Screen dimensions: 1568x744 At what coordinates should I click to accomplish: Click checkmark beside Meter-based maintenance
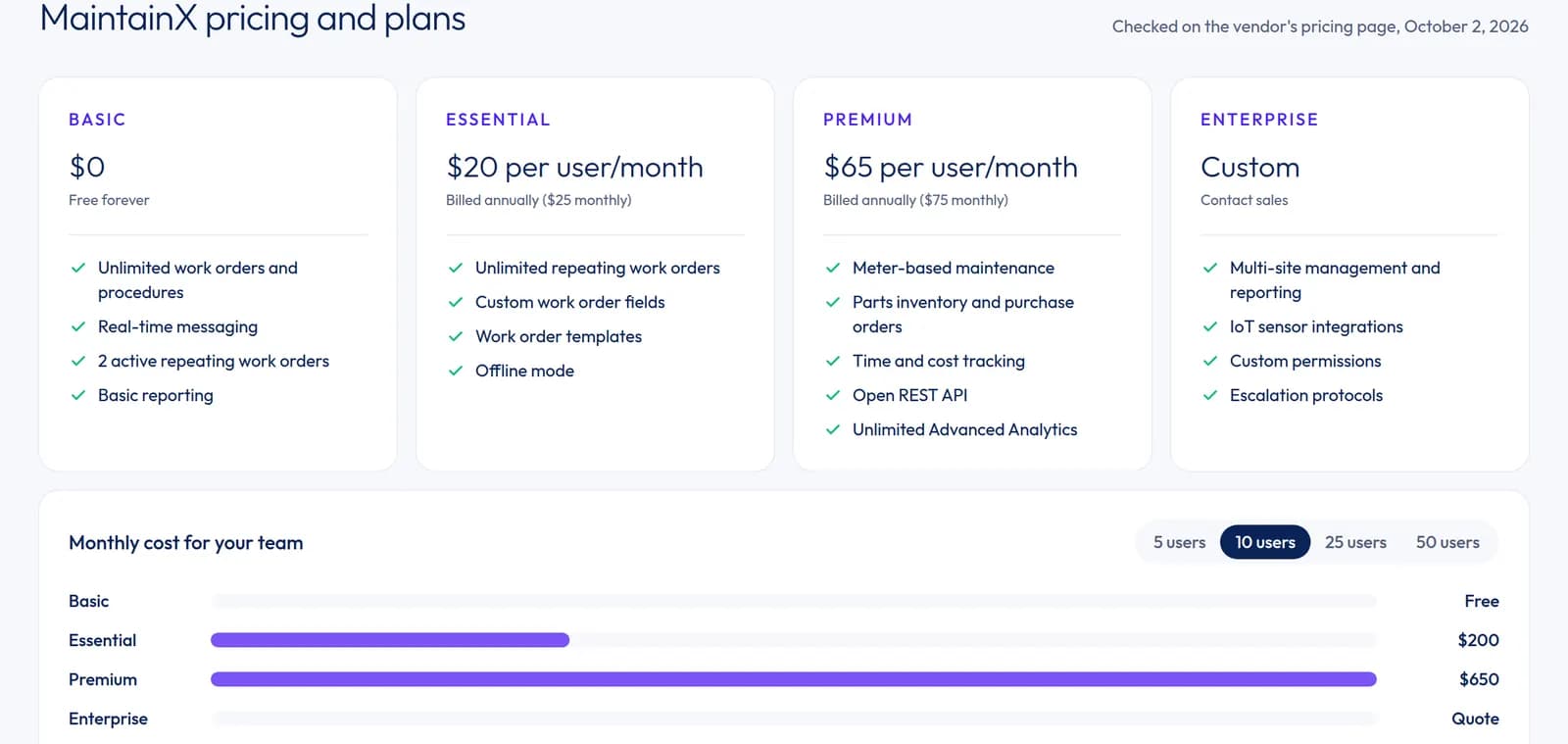click(x=833, y=268)
